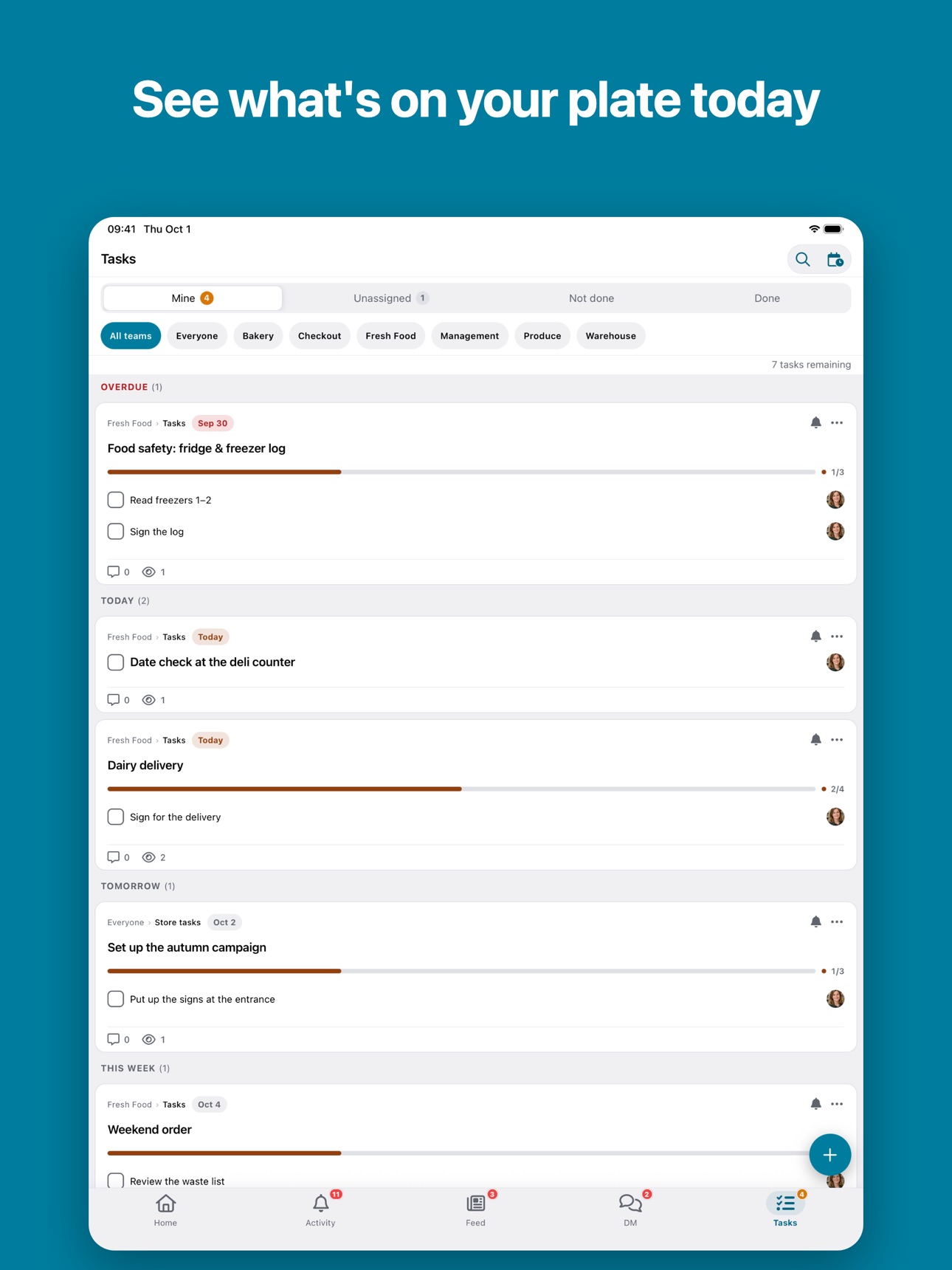
Task: Check off Sign for the delivery
Action: (116, 817)
